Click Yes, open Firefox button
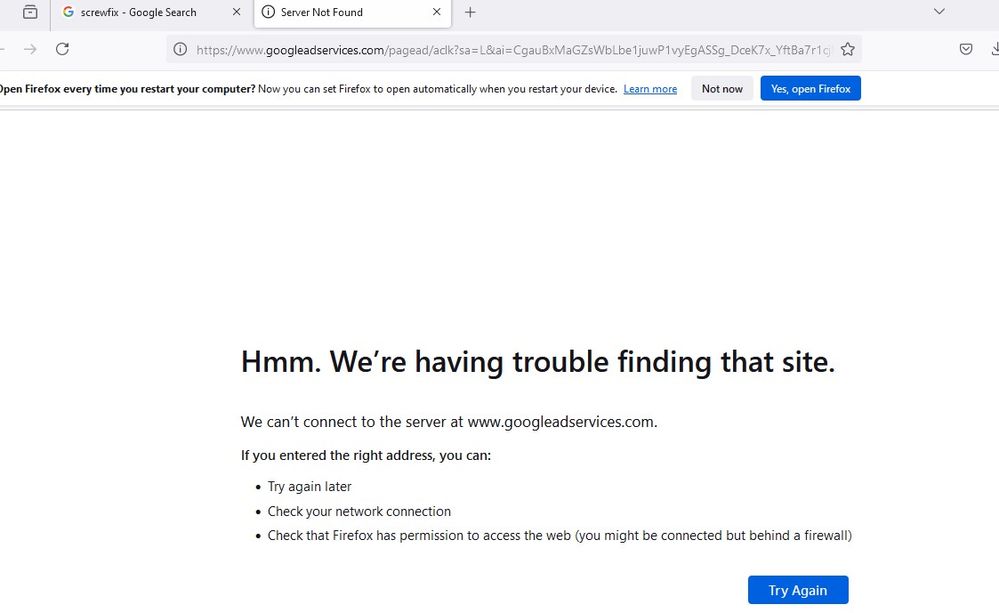 pyautogui.click(x=810, y=89)
